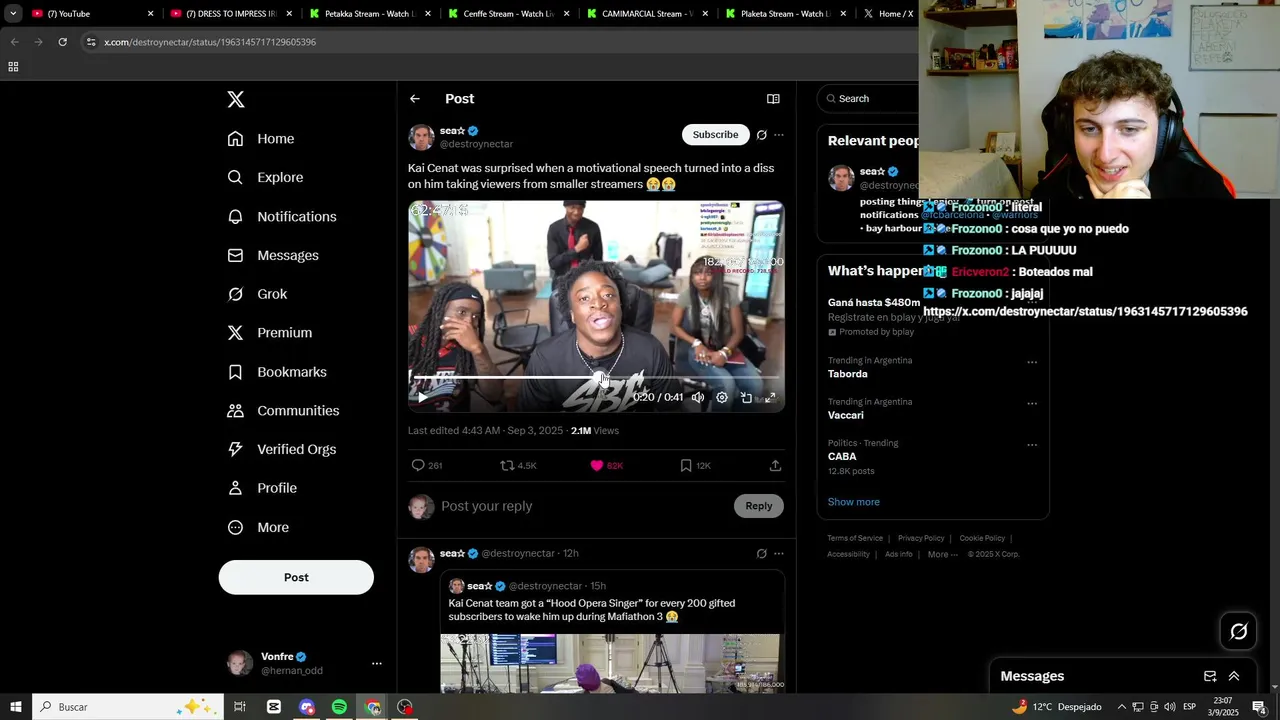Viewport: 1280px width, 720px height.
Task: Open the Accessibility footer link
Action: click(848, 554)
